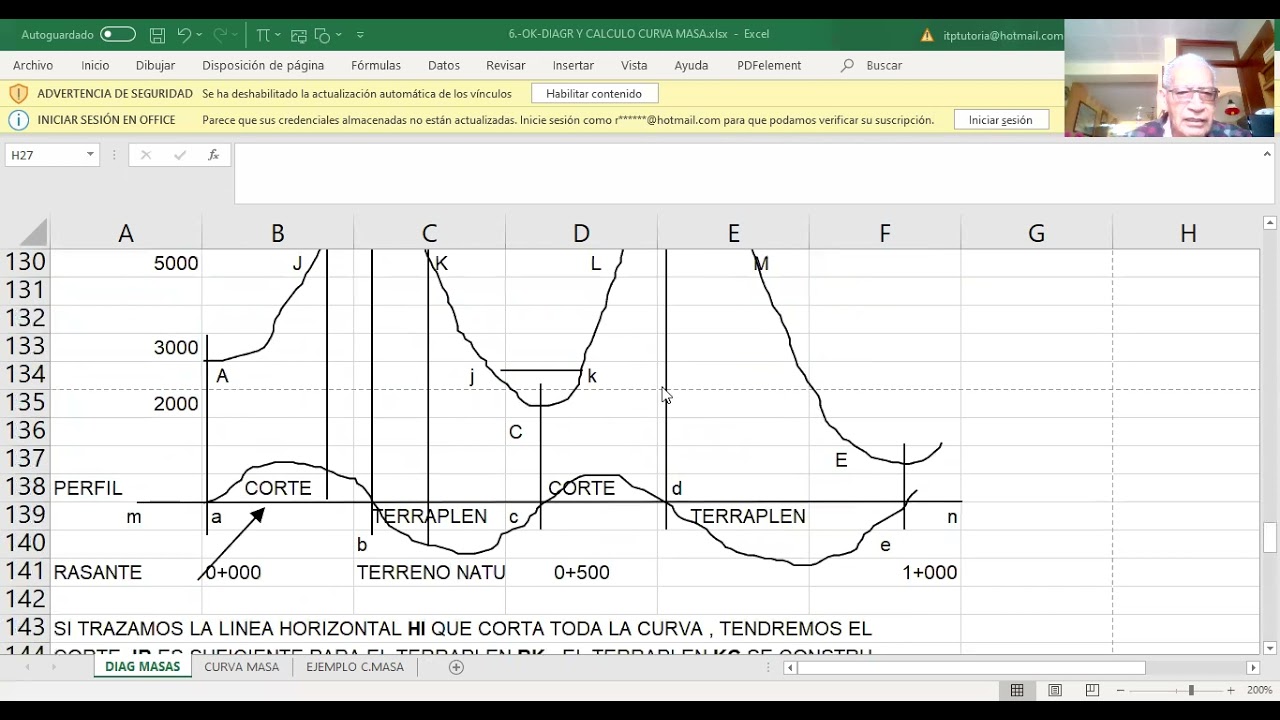This screenshot has height=720, width=1280.
Task: Click the zoom out minus button
Action: pos(1121,690)
